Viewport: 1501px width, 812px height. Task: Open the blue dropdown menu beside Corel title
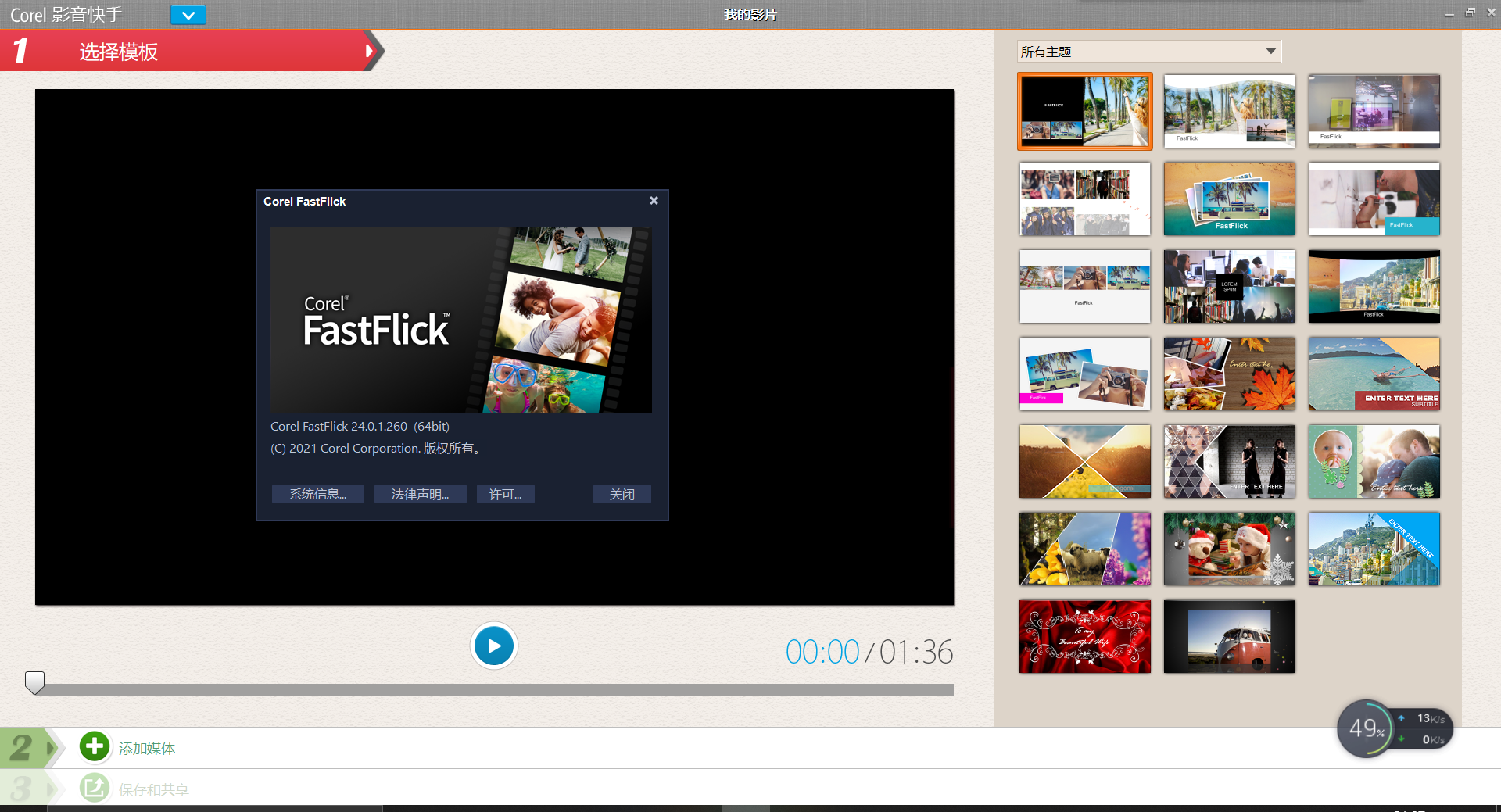click(188, 15)
